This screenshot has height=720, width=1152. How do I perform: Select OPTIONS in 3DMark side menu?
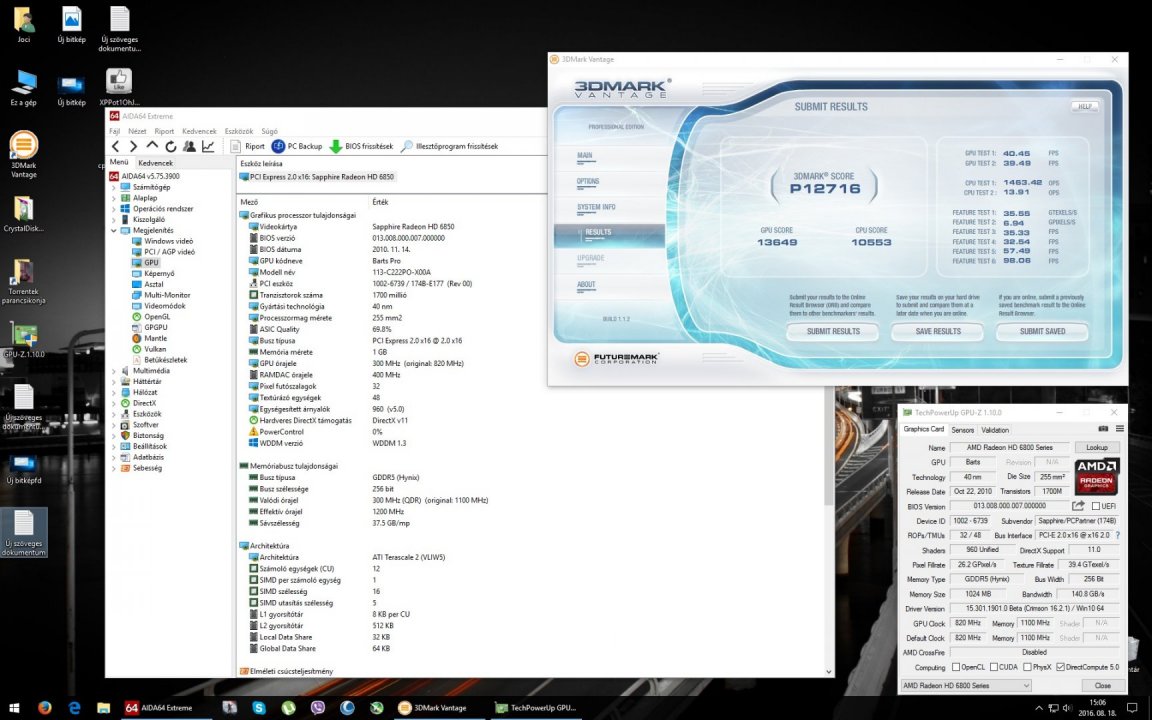pyautogui.click(x=588, y=181)
